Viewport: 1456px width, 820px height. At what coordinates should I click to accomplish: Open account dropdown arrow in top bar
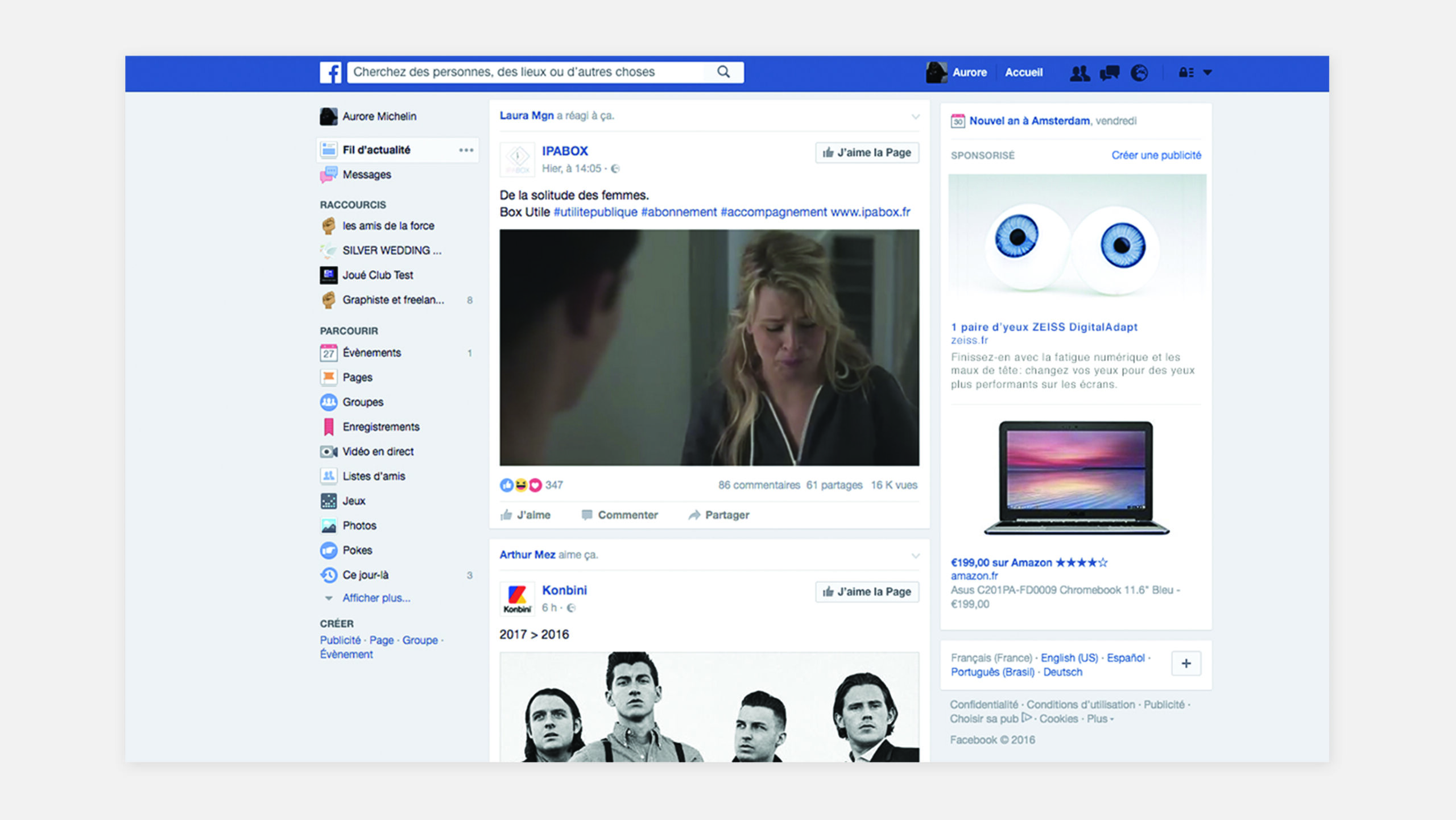pos(1208,73)
